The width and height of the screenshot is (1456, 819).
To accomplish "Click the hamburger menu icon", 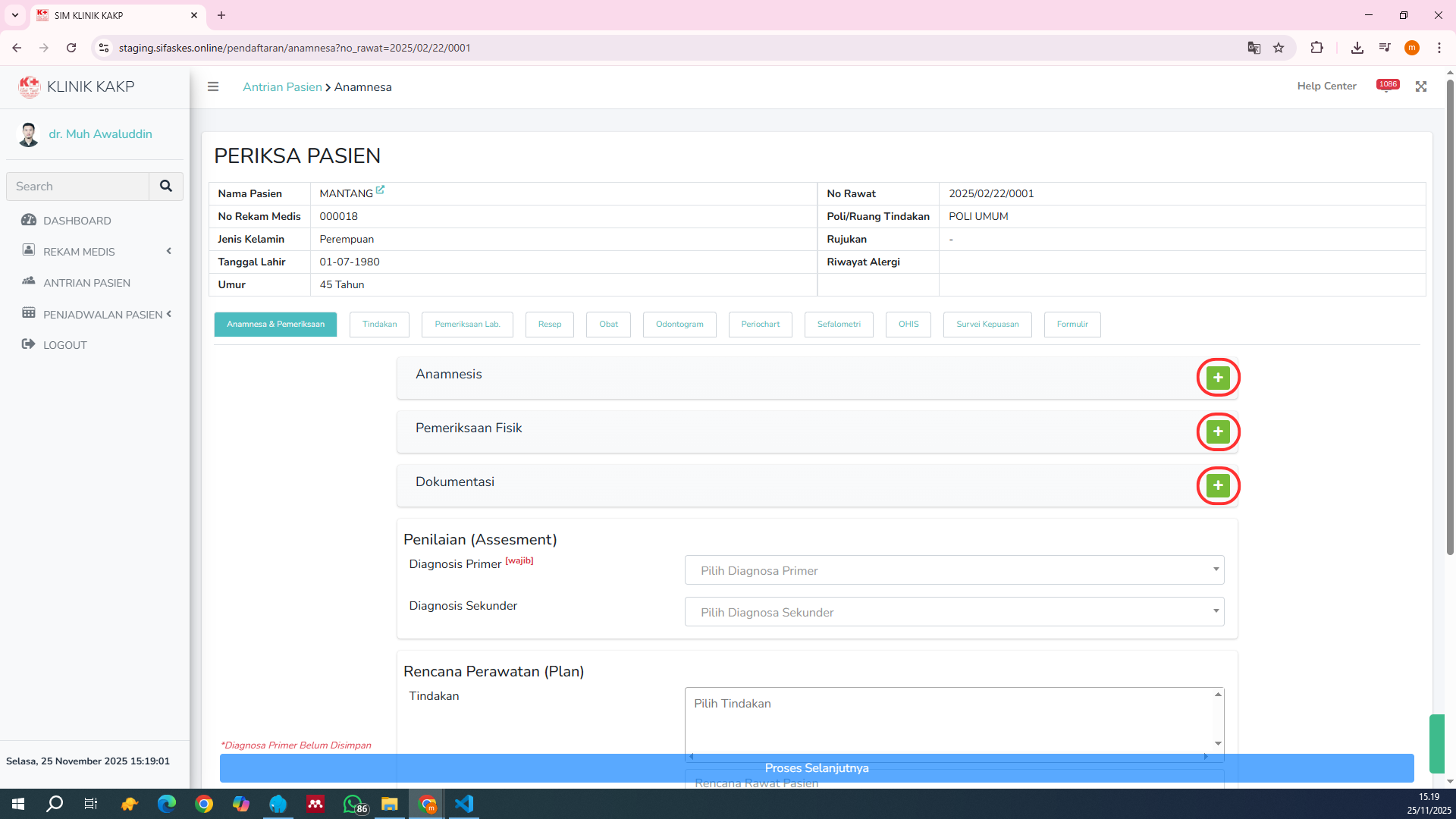I will (213, 86).
